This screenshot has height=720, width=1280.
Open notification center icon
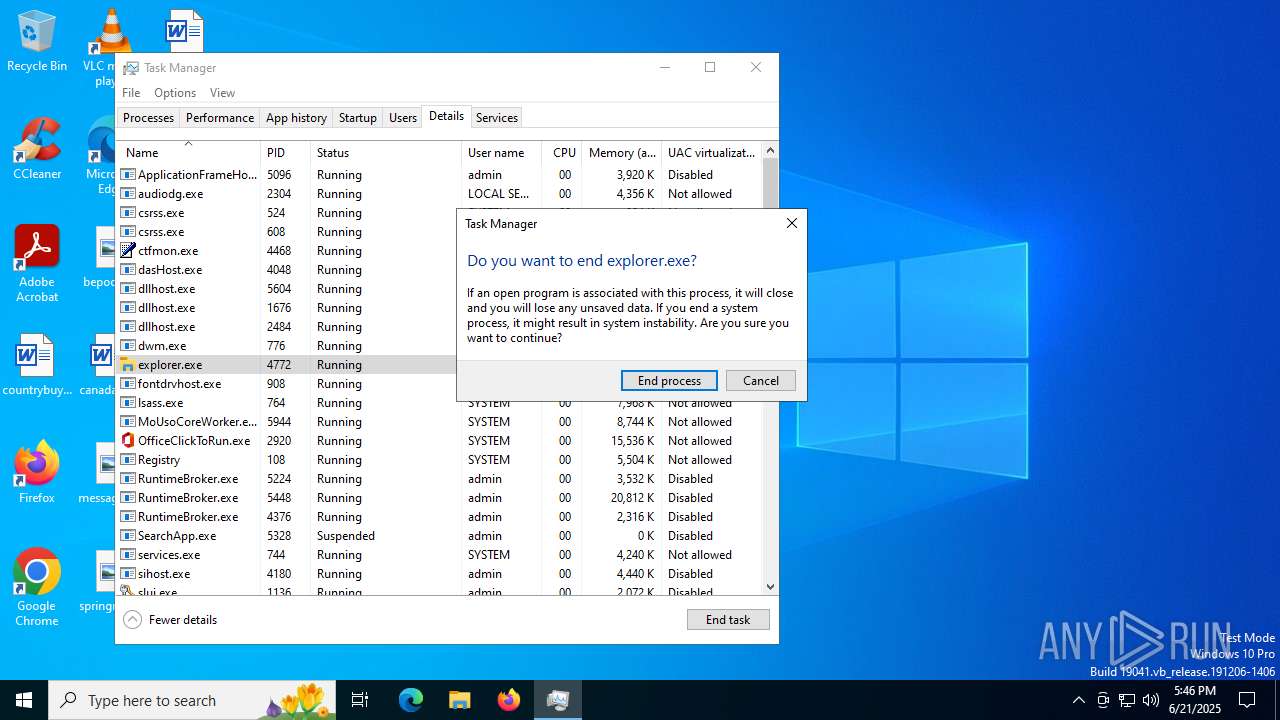coord(1247,700)
